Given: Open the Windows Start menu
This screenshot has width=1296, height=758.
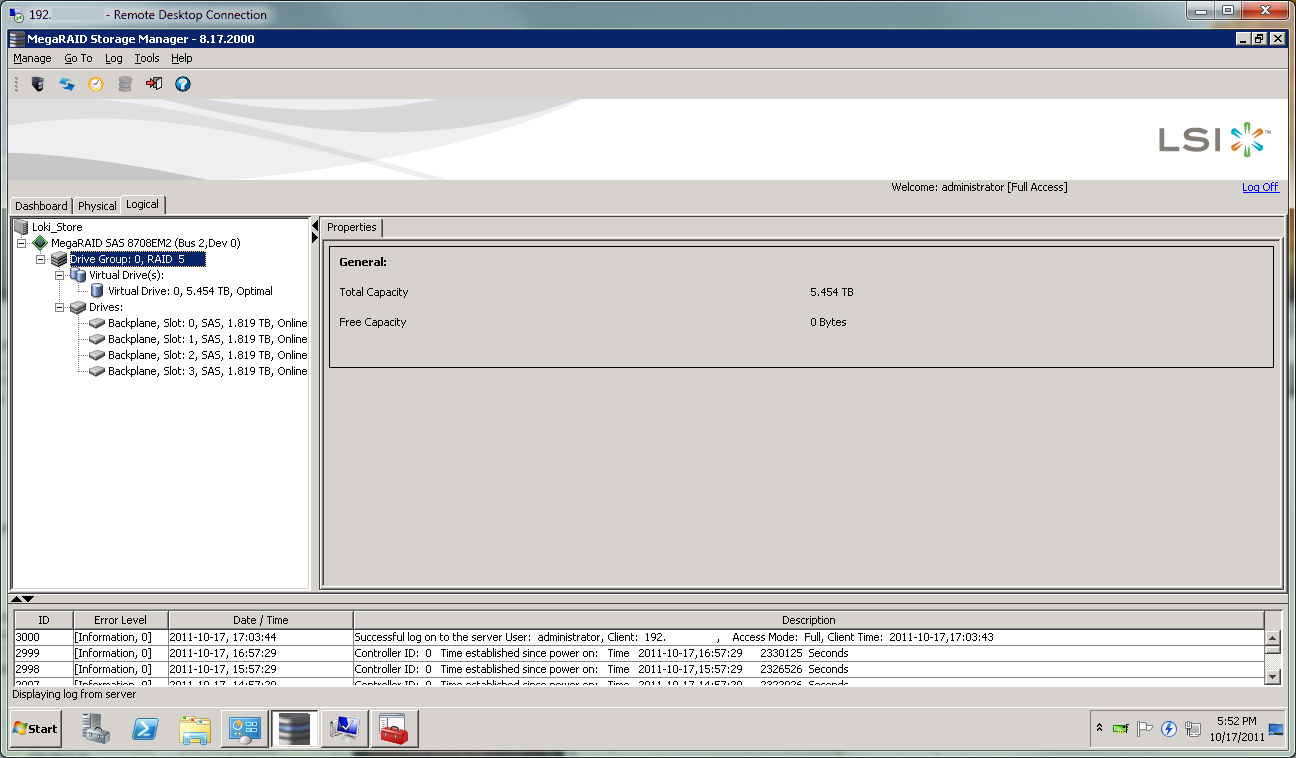Looking at the screenshot, I should click(x=35, y=729).
